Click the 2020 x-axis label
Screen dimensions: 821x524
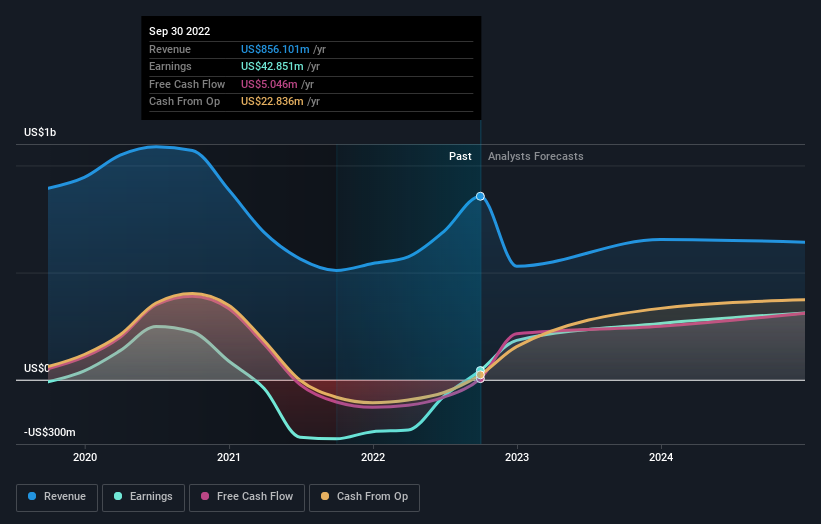tap(85, 457)
